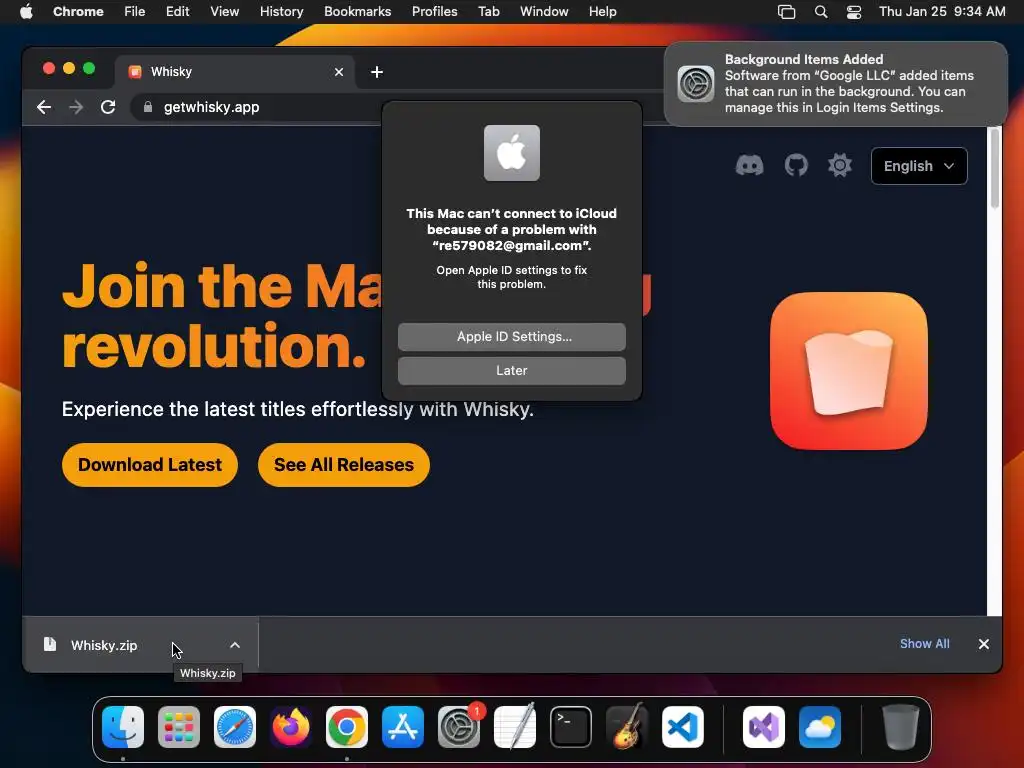
Task: Dismiss iCloud dialog with Later
Action: (511, 370)
